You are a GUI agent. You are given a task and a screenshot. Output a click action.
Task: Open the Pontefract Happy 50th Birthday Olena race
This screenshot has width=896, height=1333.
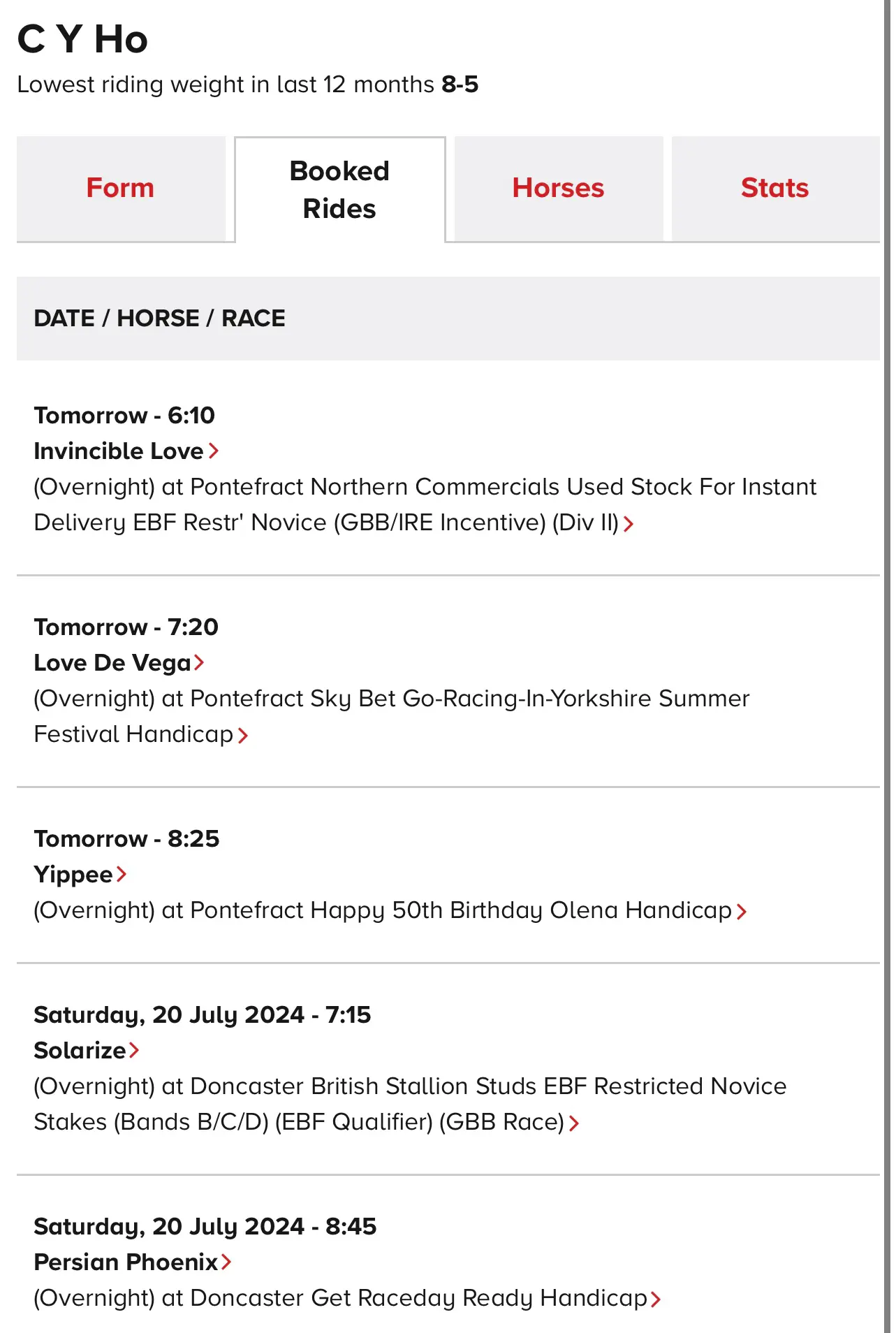(x=383, y=910)
